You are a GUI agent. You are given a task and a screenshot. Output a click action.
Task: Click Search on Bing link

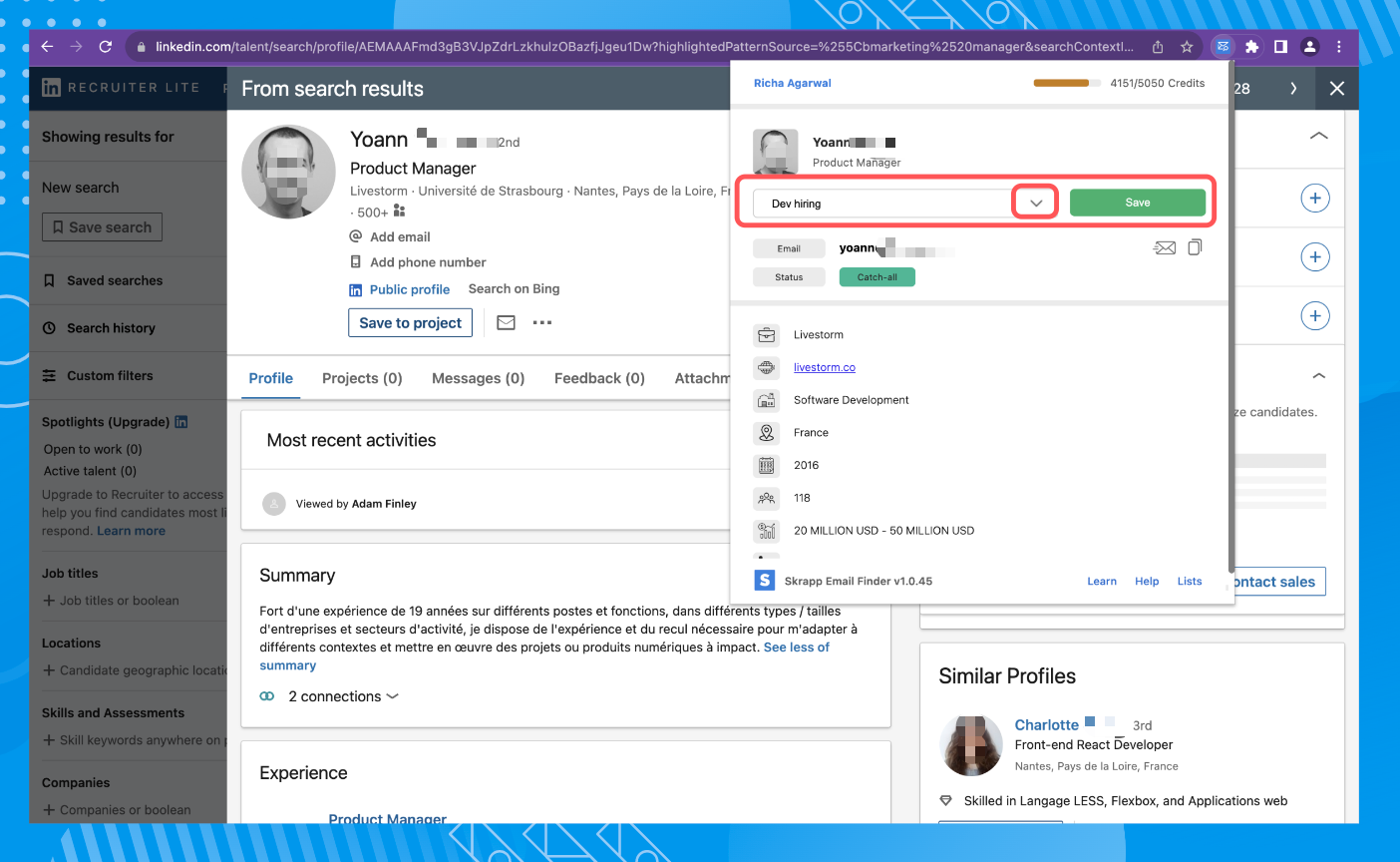514,288
